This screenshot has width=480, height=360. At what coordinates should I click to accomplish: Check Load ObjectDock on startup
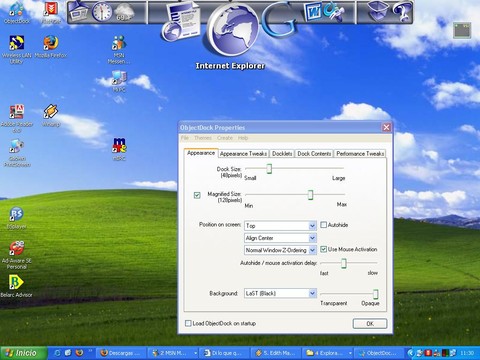tap(188, 323)
